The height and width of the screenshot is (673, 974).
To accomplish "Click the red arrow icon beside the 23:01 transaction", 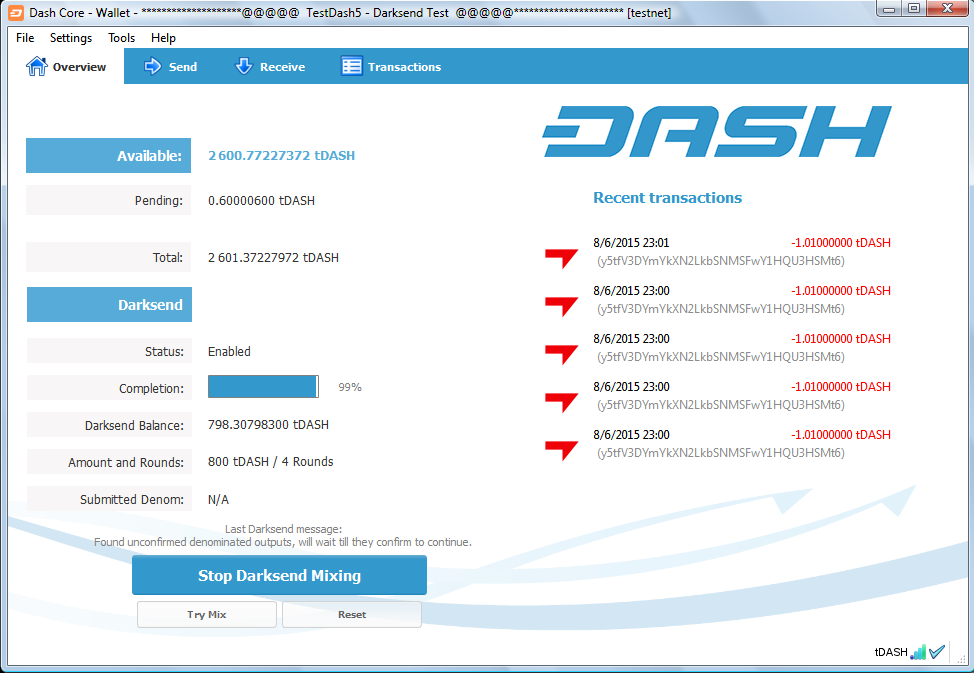I will point(562,258).
